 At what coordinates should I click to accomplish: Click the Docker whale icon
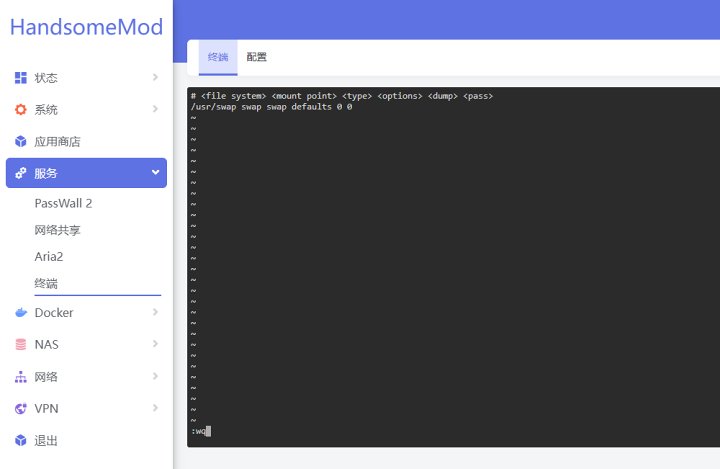[x=21, y=313]
